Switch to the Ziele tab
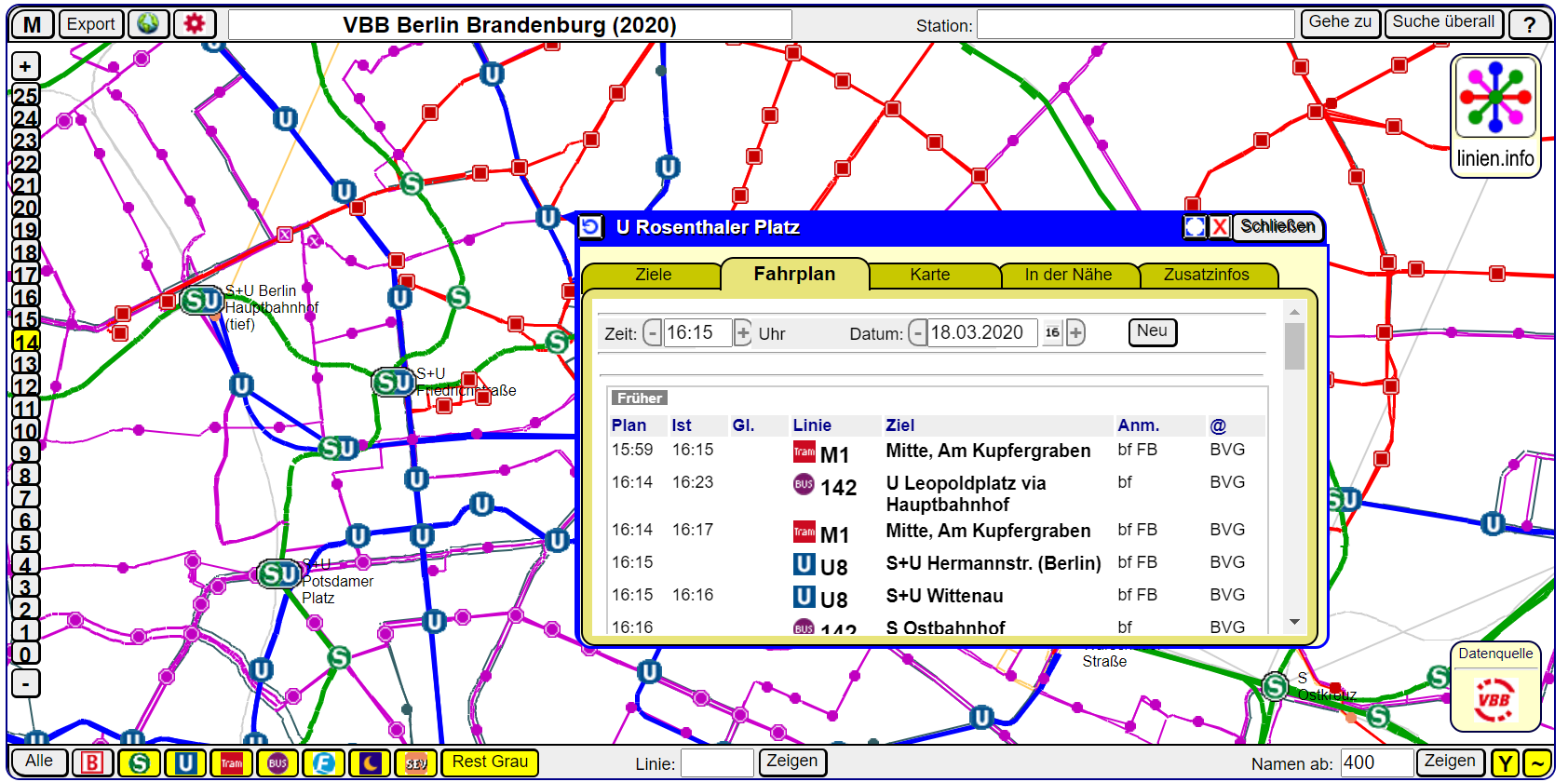The image size is (1568, 782). tap(653, 275)
